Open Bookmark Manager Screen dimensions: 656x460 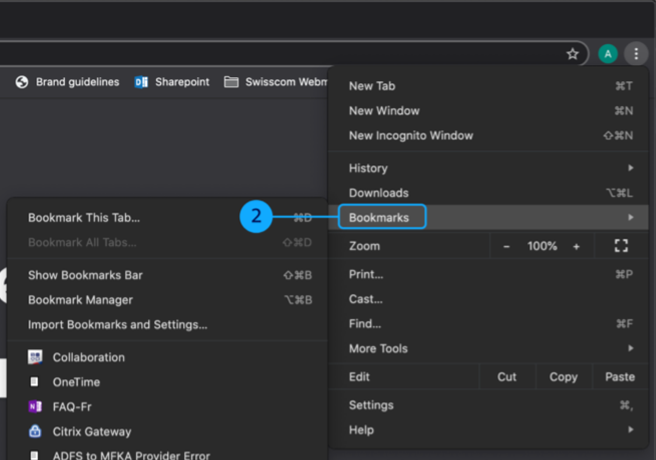click(80, 300)
